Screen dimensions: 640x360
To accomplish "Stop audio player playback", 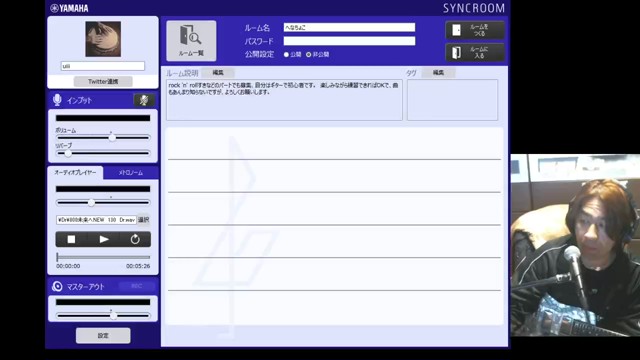I will 71,240.
